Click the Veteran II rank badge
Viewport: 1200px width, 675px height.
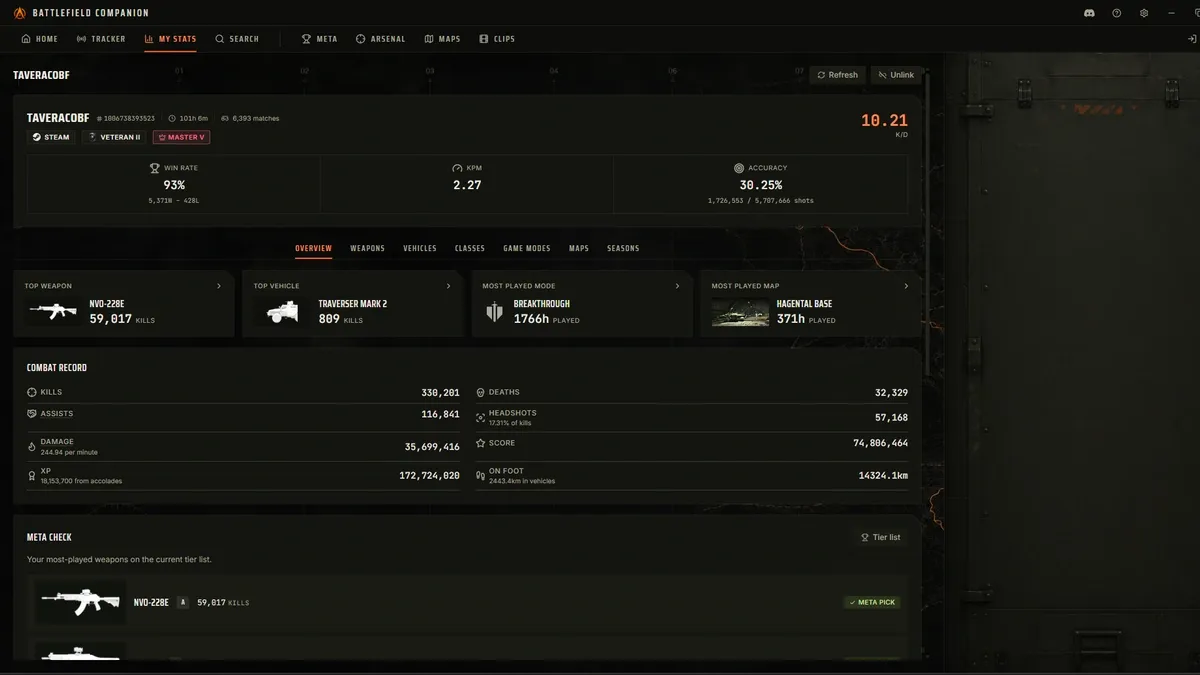(114, 137)
